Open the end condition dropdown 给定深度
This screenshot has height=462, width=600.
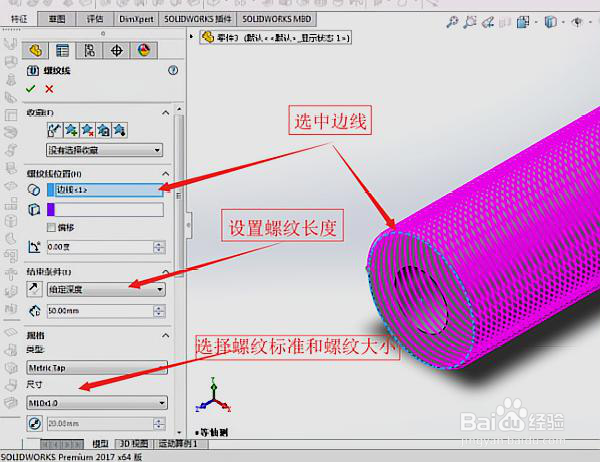(x=106, y=289)
